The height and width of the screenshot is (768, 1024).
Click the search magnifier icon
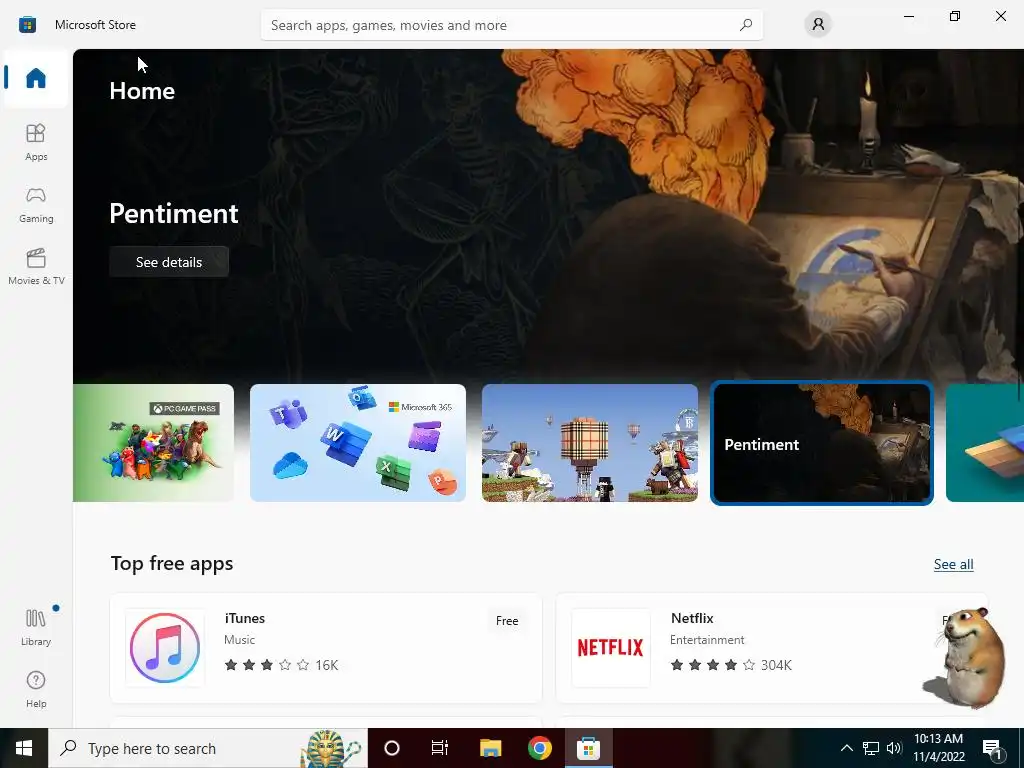746,25
